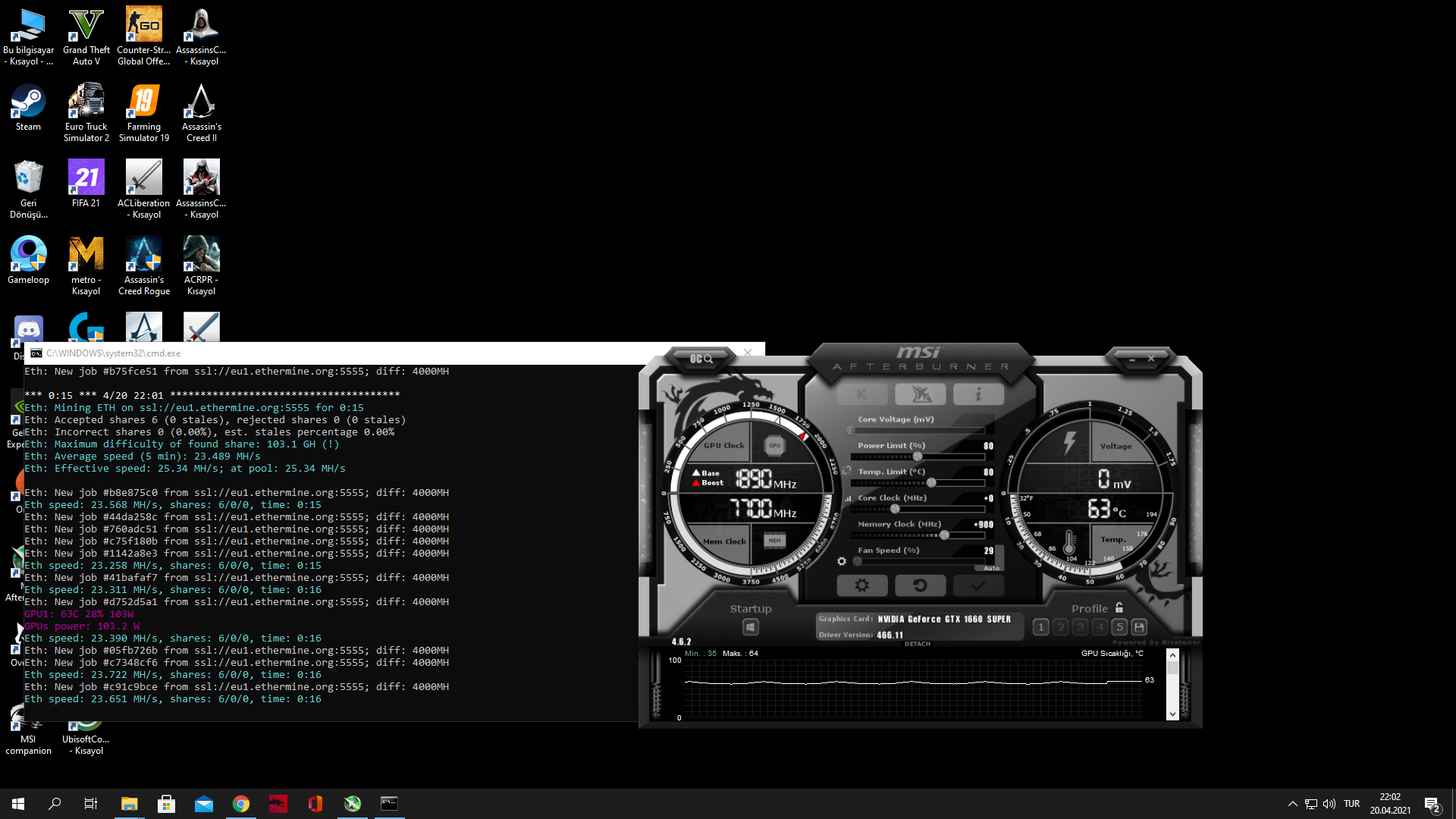Select Farming Simulator 19 icon

pyautogui.click(x=143, y=112)
